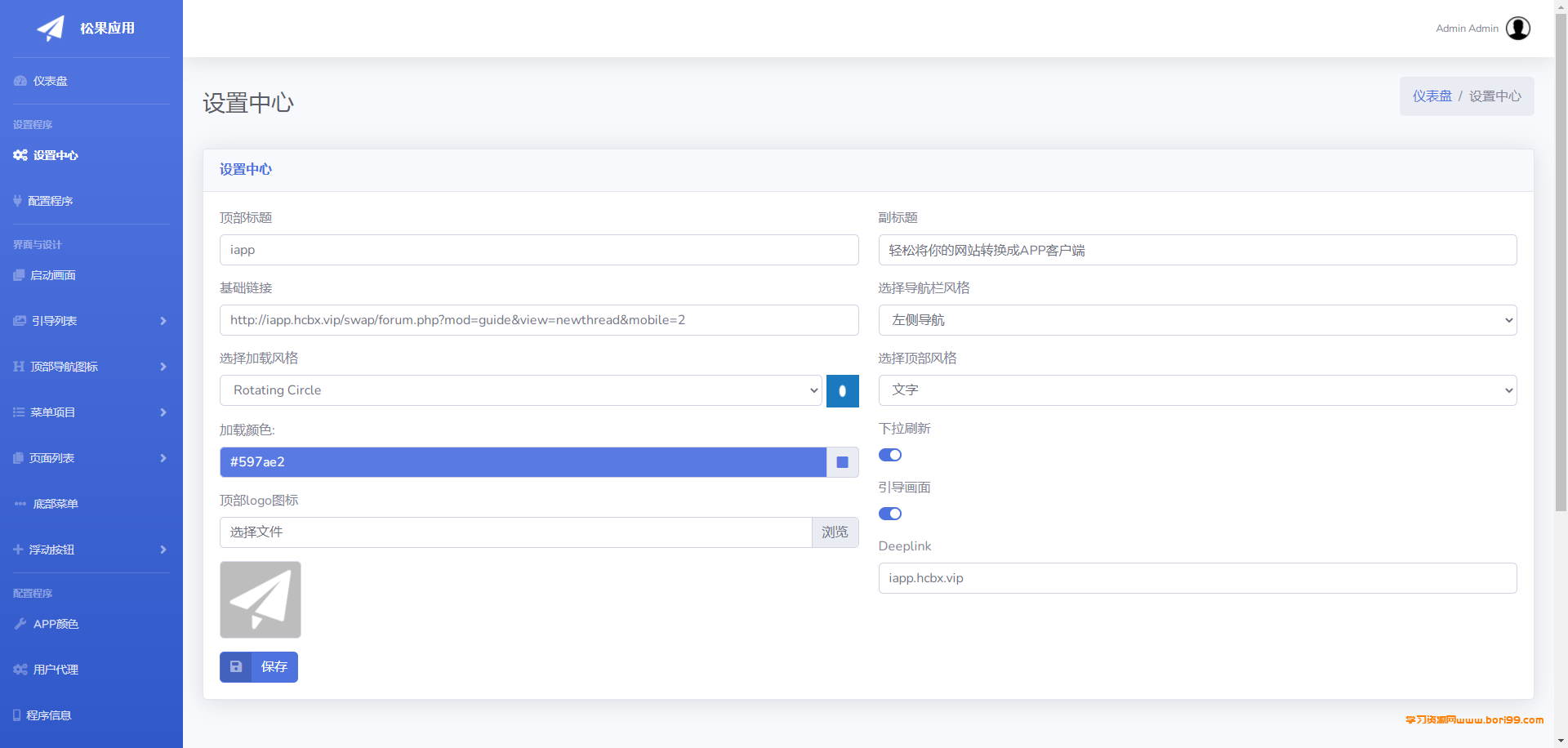Click the paper plane logo in sidebar
Viewport: 1568px width, 748px height.
51,29
